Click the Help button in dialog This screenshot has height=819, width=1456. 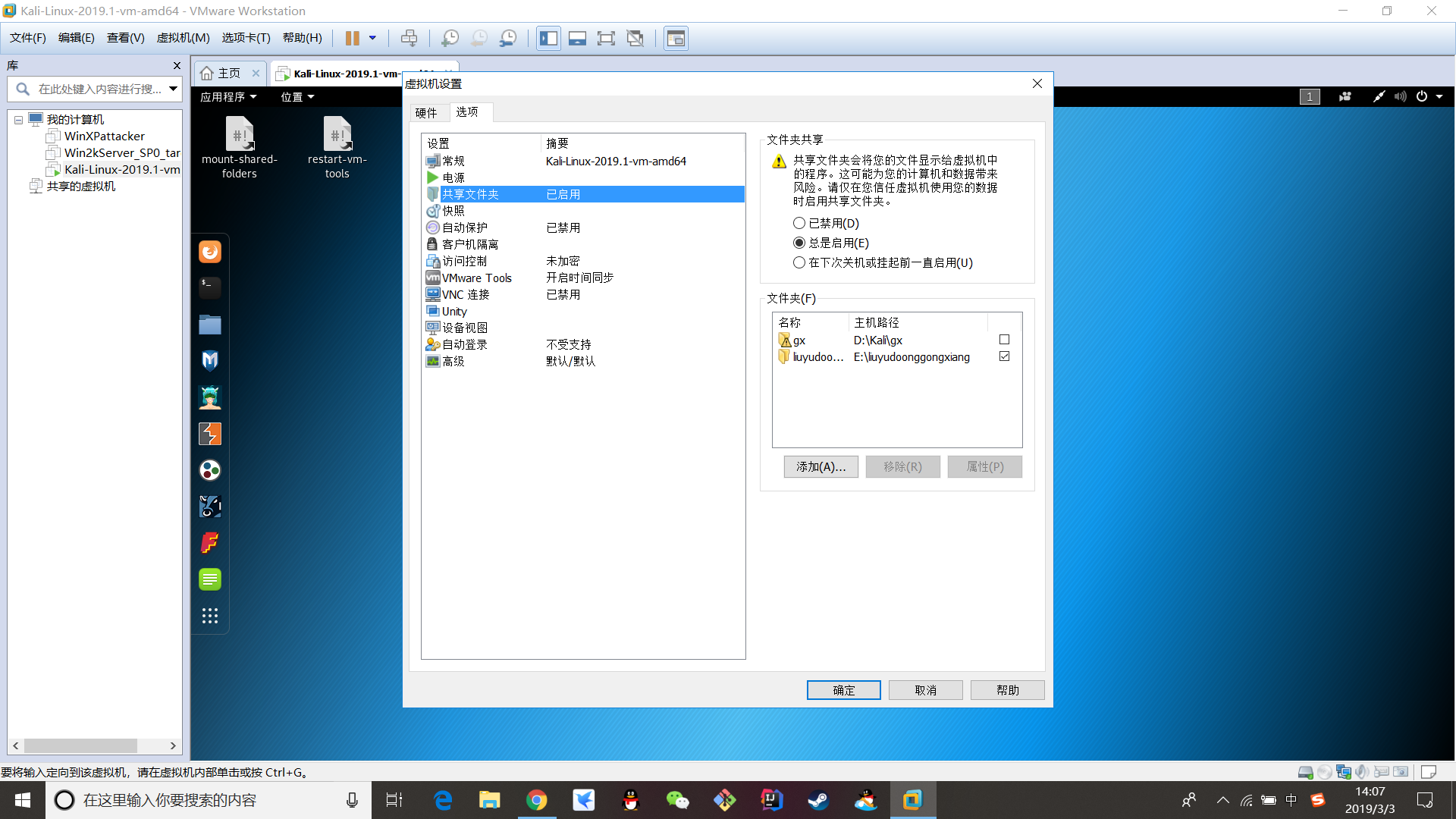coord(1007,690)
